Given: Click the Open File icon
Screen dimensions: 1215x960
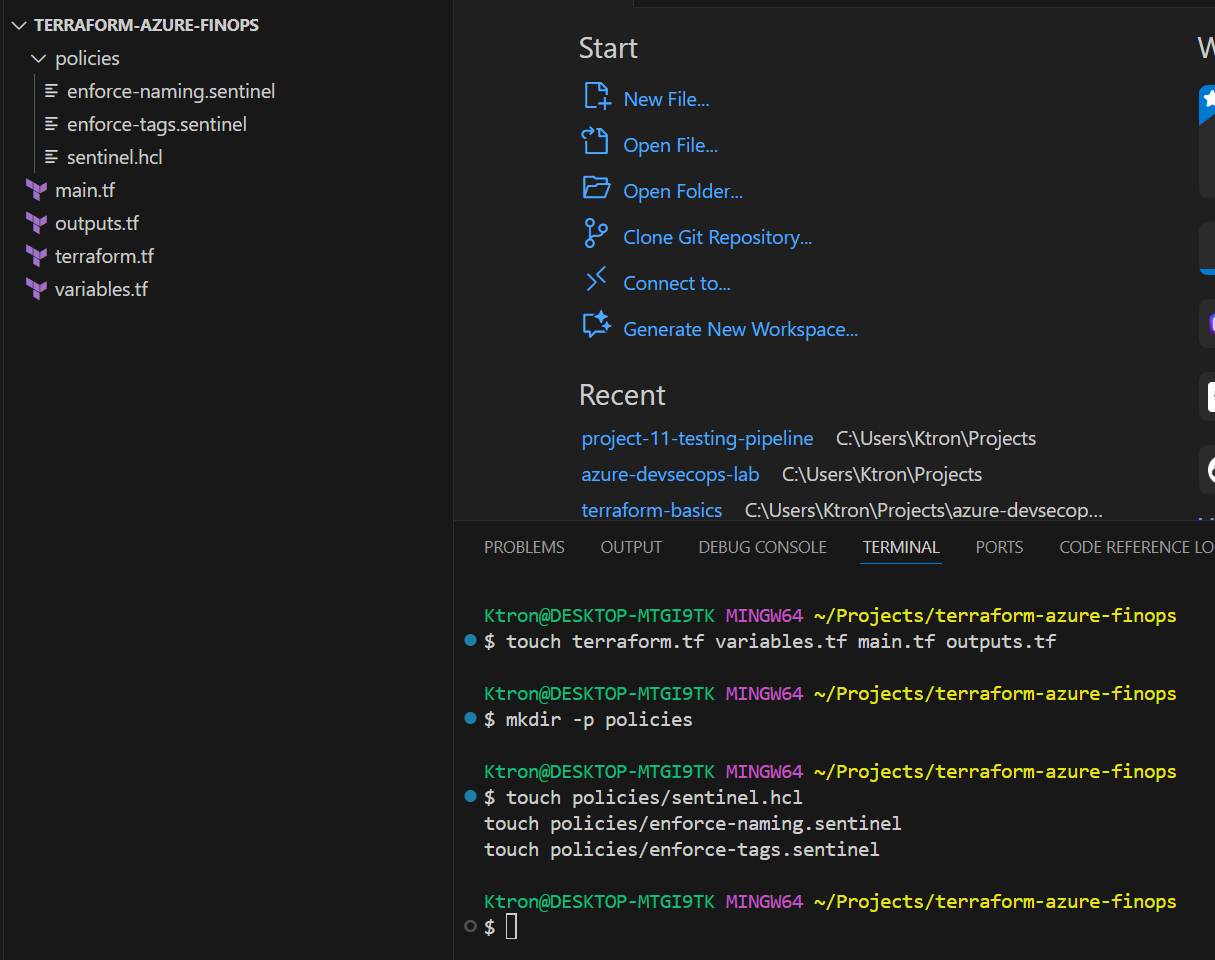Looking at the screenshot, I should pos(596,143).
